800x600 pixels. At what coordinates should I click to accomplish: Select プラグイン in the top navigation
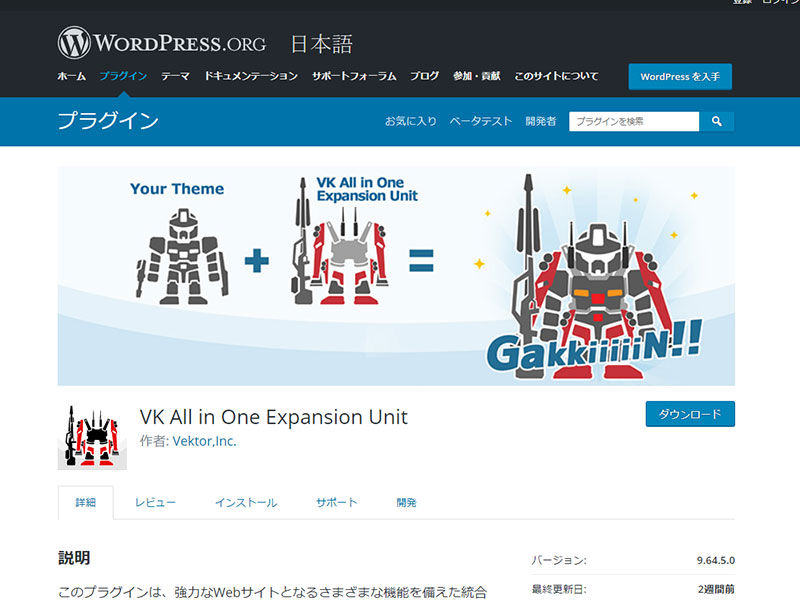click(123, 76)
